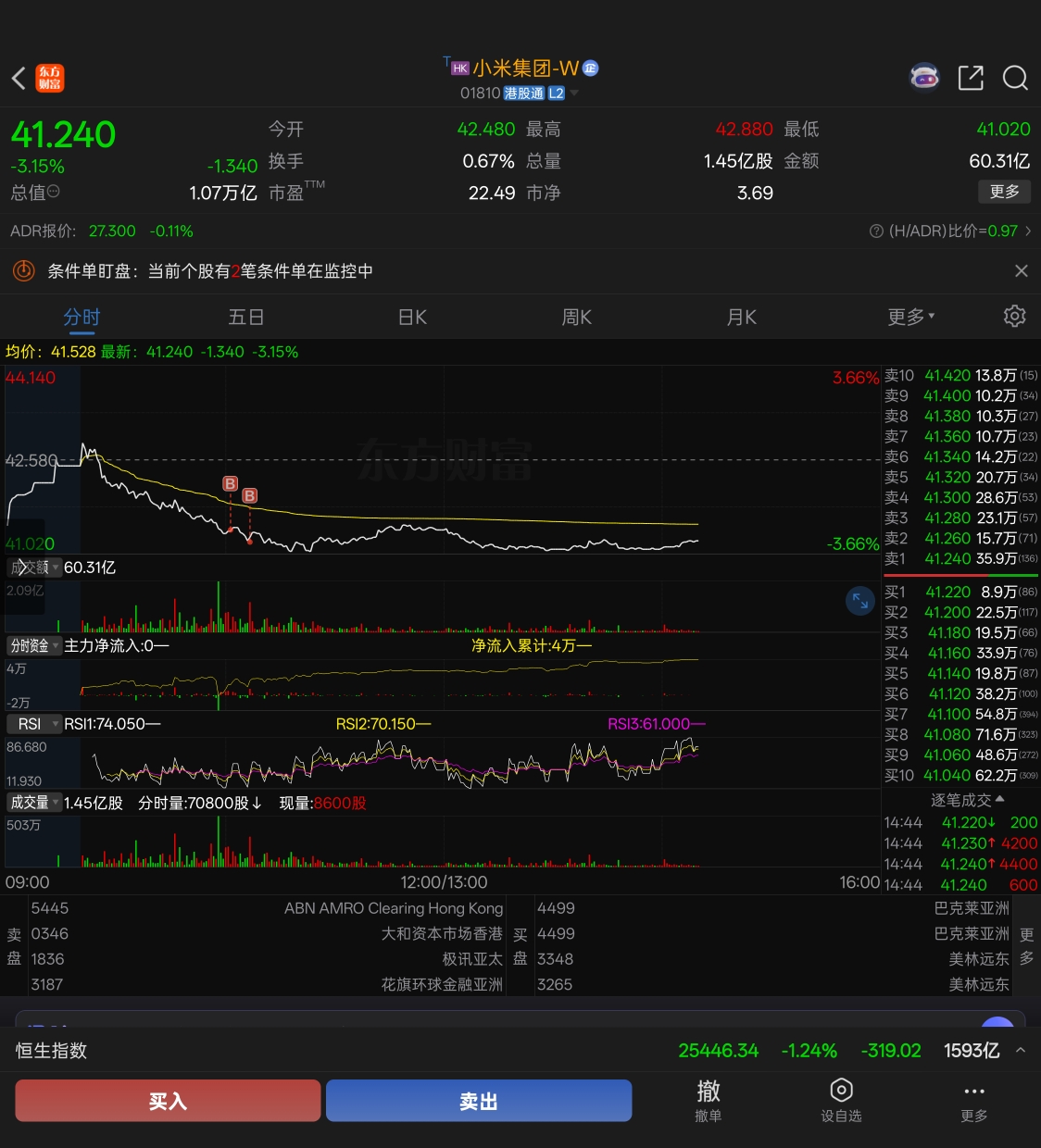Close the 条件单盯盘 notification bar
This screenshot has width=1041, height=1148.
1021,271
